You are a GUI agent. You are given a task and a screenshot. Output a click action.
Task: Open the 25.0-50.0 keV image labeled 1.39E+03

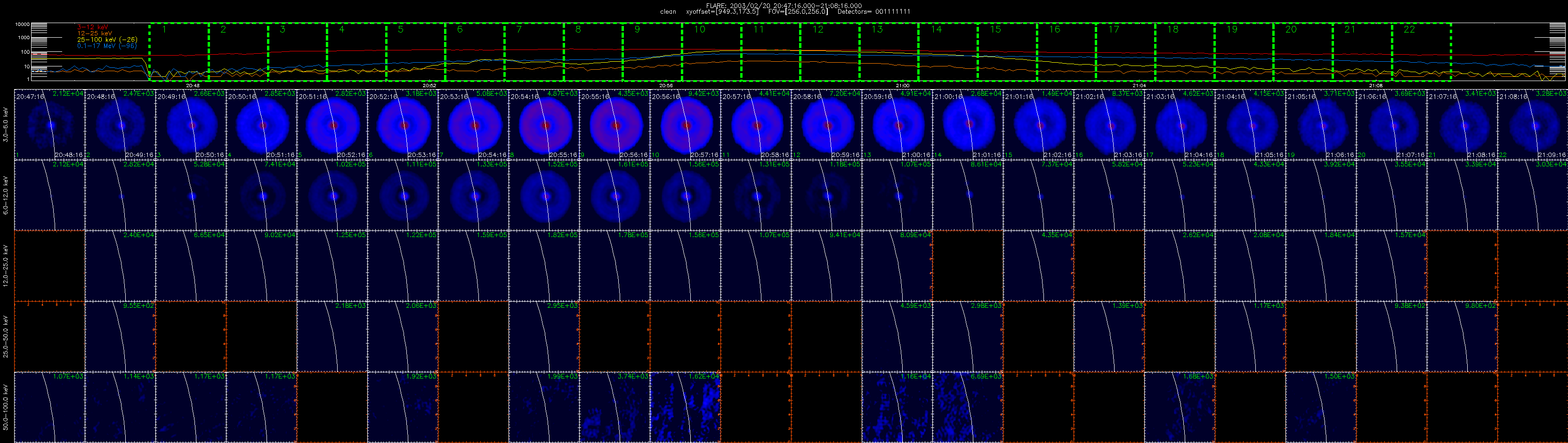(1109, 336)
